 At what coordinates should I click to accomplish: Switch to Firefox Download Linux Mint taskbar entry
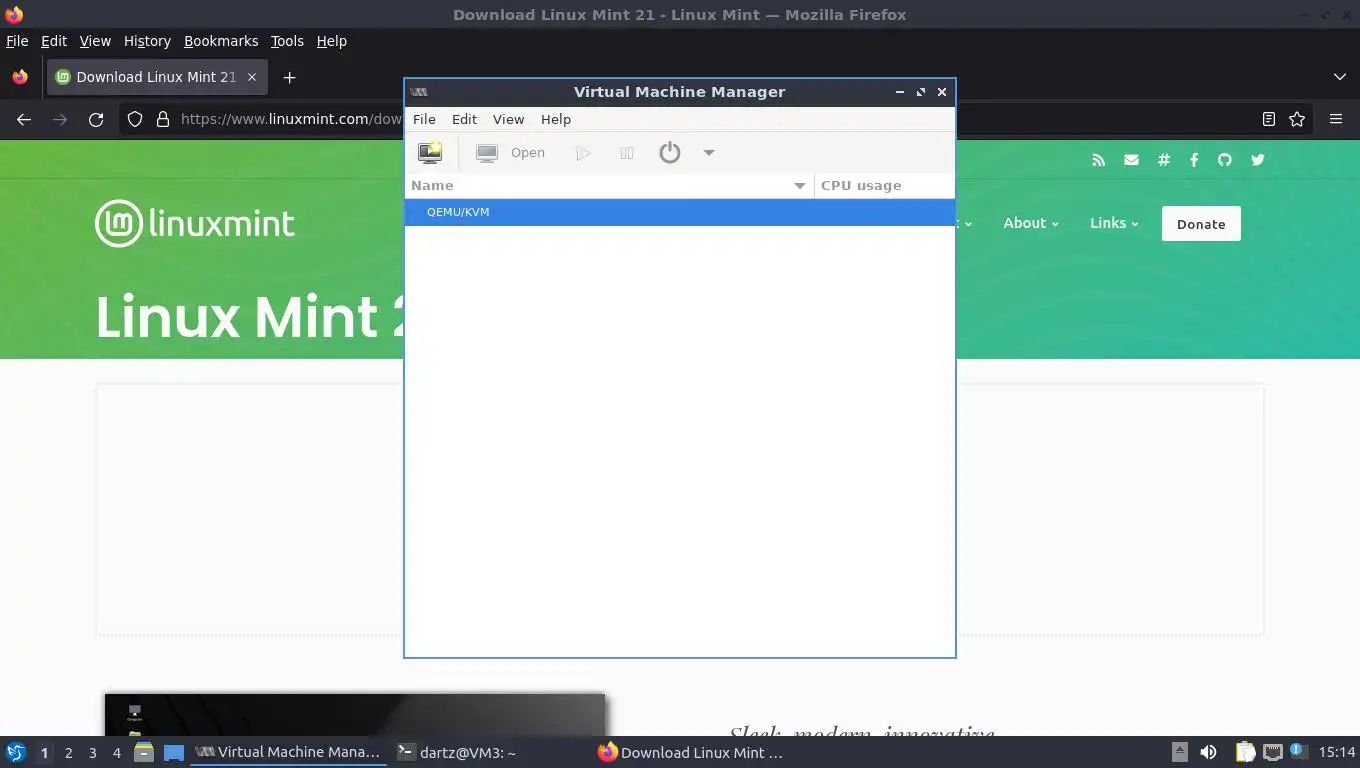691,752
